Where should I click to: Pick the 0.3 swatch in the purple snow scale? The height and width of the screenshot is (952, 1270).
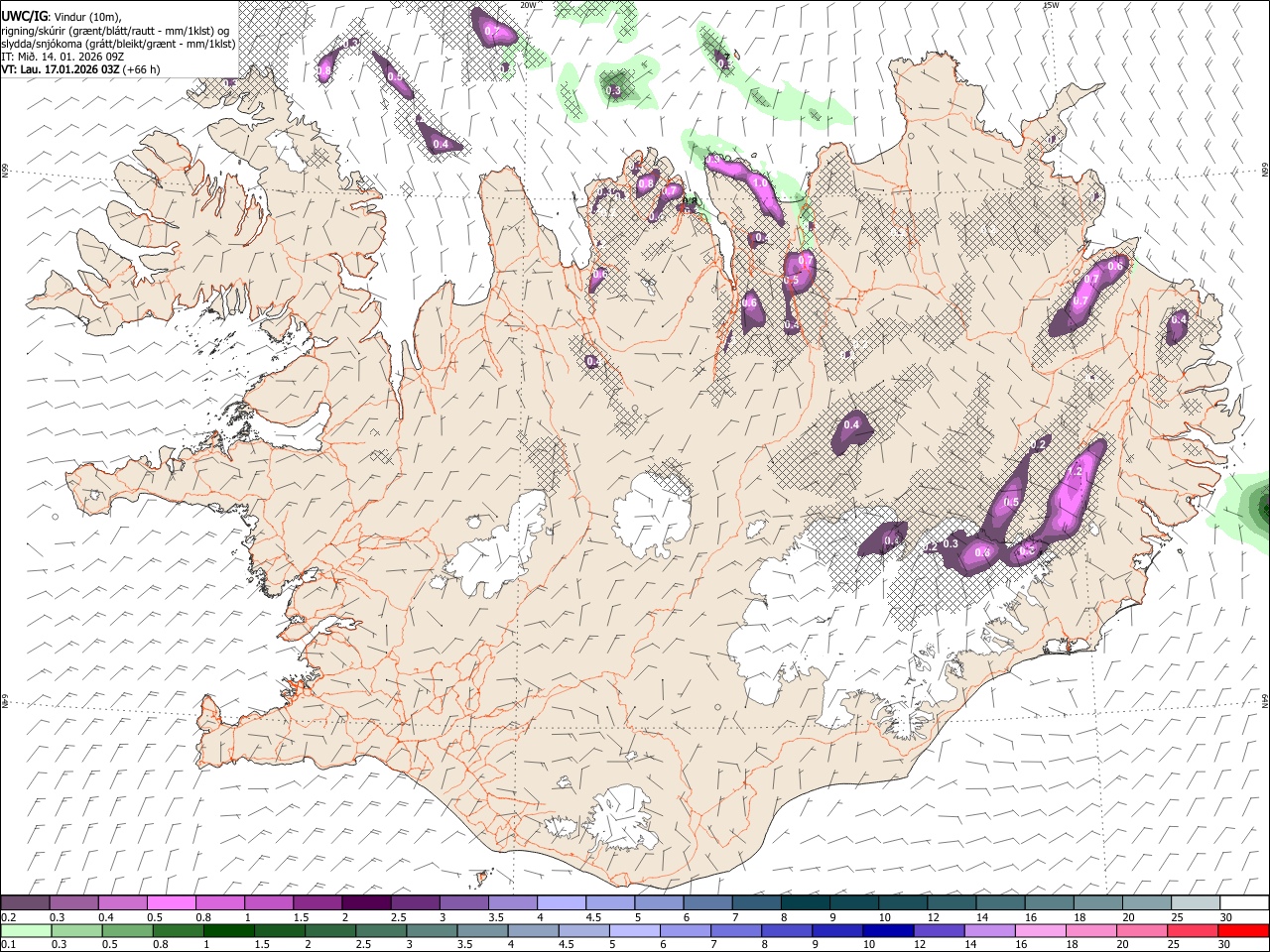click(73, 903)
